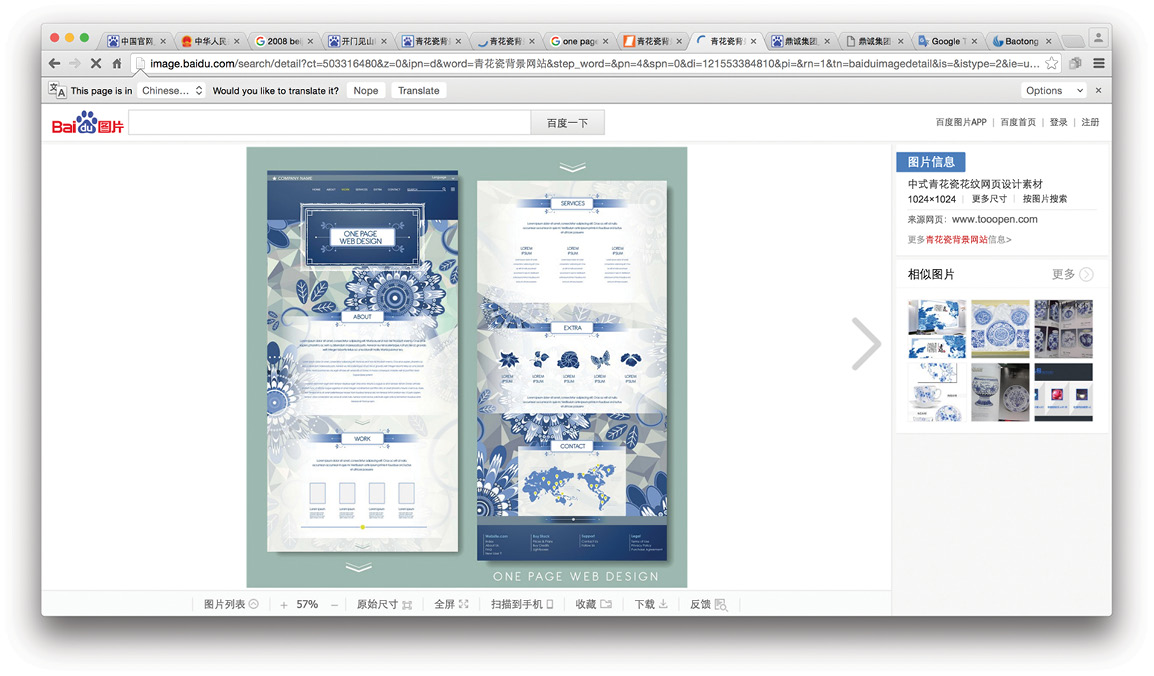
Task: Click the browser forward arrow
Action: (75, 64)
